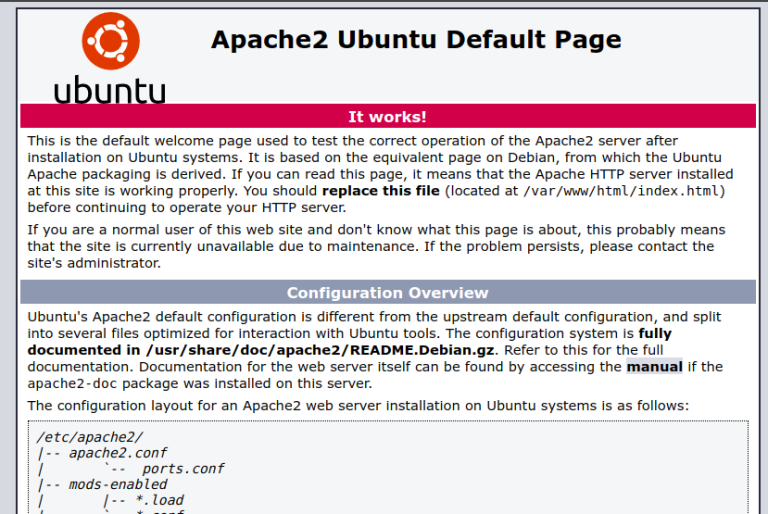This screenshot has width=768, height=514.
Task: Click the black "ubuntu" wordmark under the logo
Action: click(110, 89)
